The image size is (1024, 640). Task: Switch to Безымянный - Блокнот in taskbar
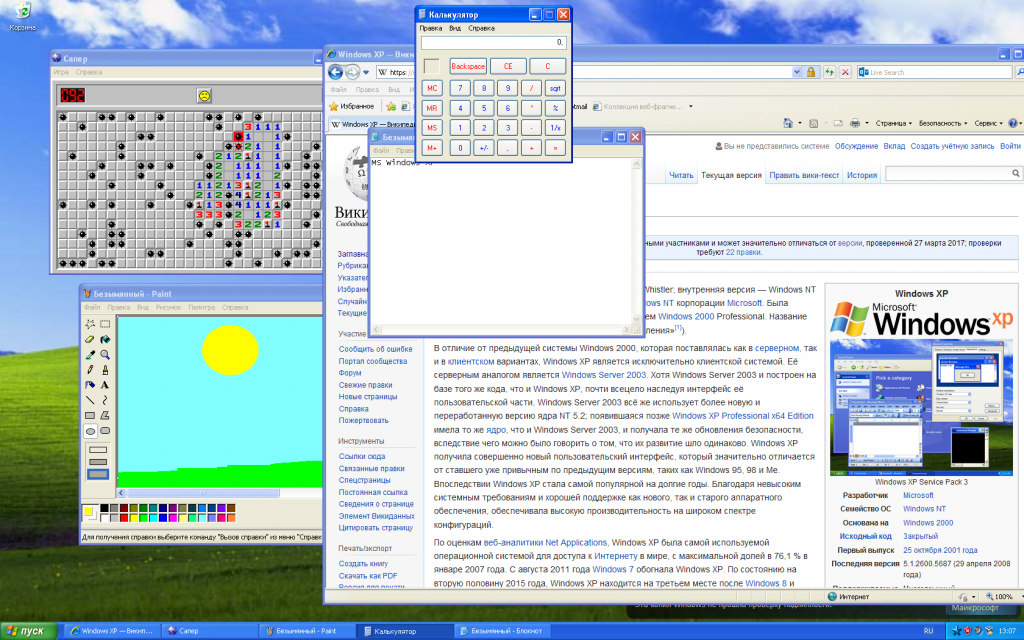(503, 631)
